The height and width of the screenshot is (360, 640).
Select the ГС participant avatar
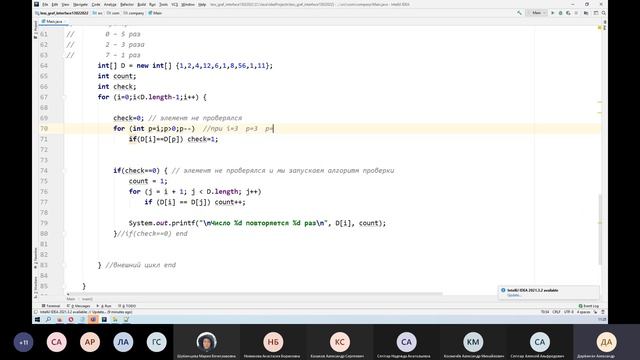click(156, 342)
